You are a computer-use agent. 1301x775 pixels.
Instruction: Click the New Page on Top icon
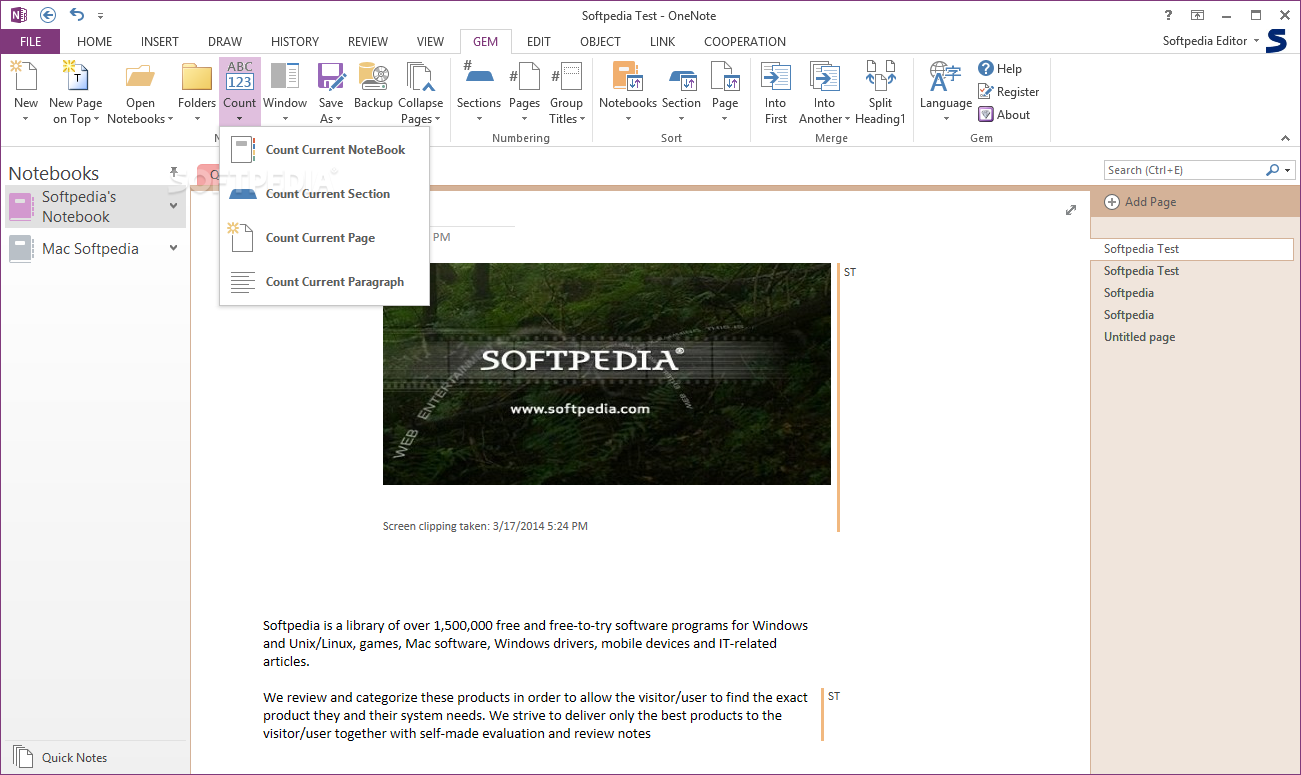(x=75, y=76)
